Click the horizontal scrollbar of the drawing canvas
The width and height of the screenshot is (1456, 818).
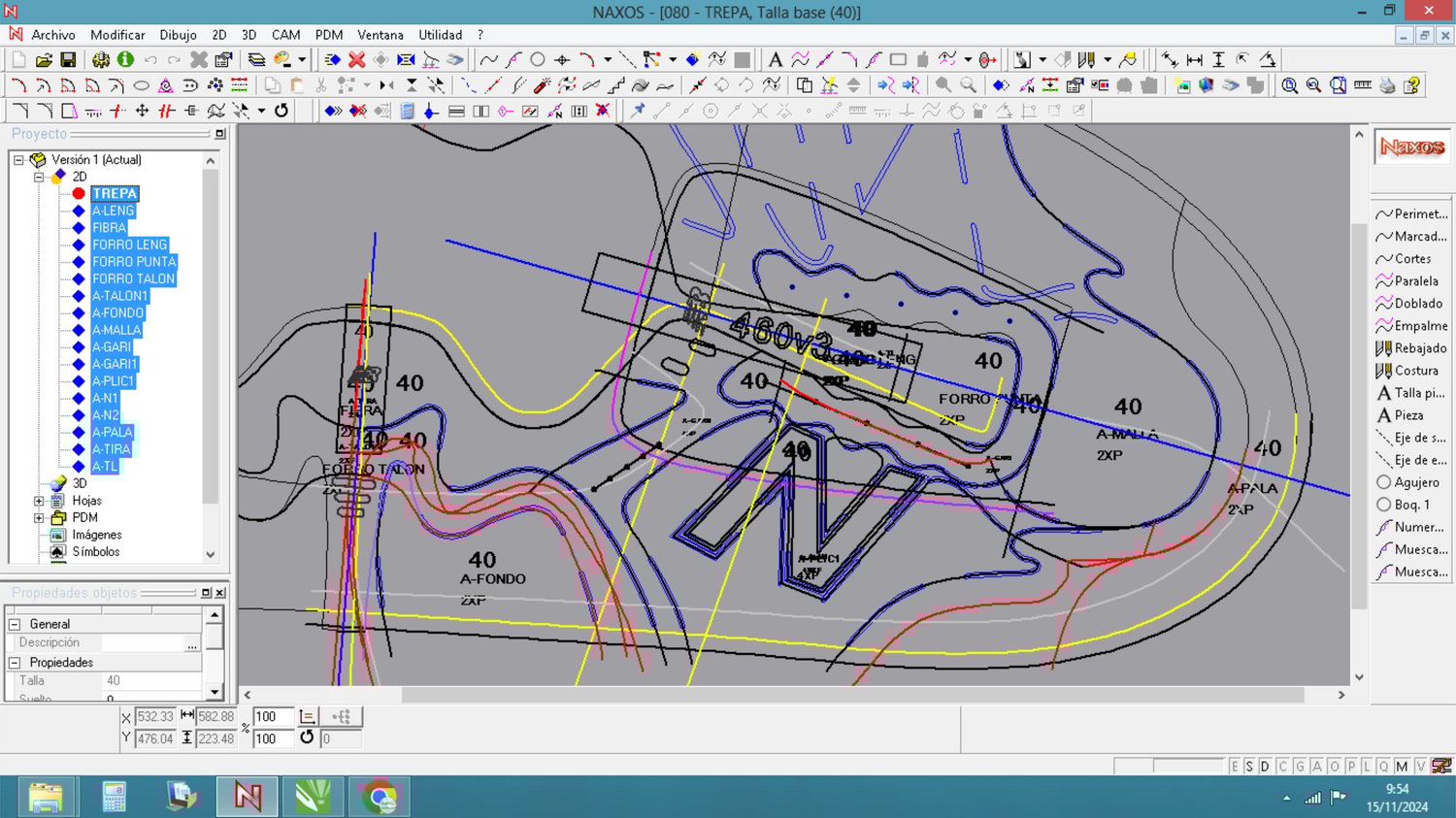852,695
